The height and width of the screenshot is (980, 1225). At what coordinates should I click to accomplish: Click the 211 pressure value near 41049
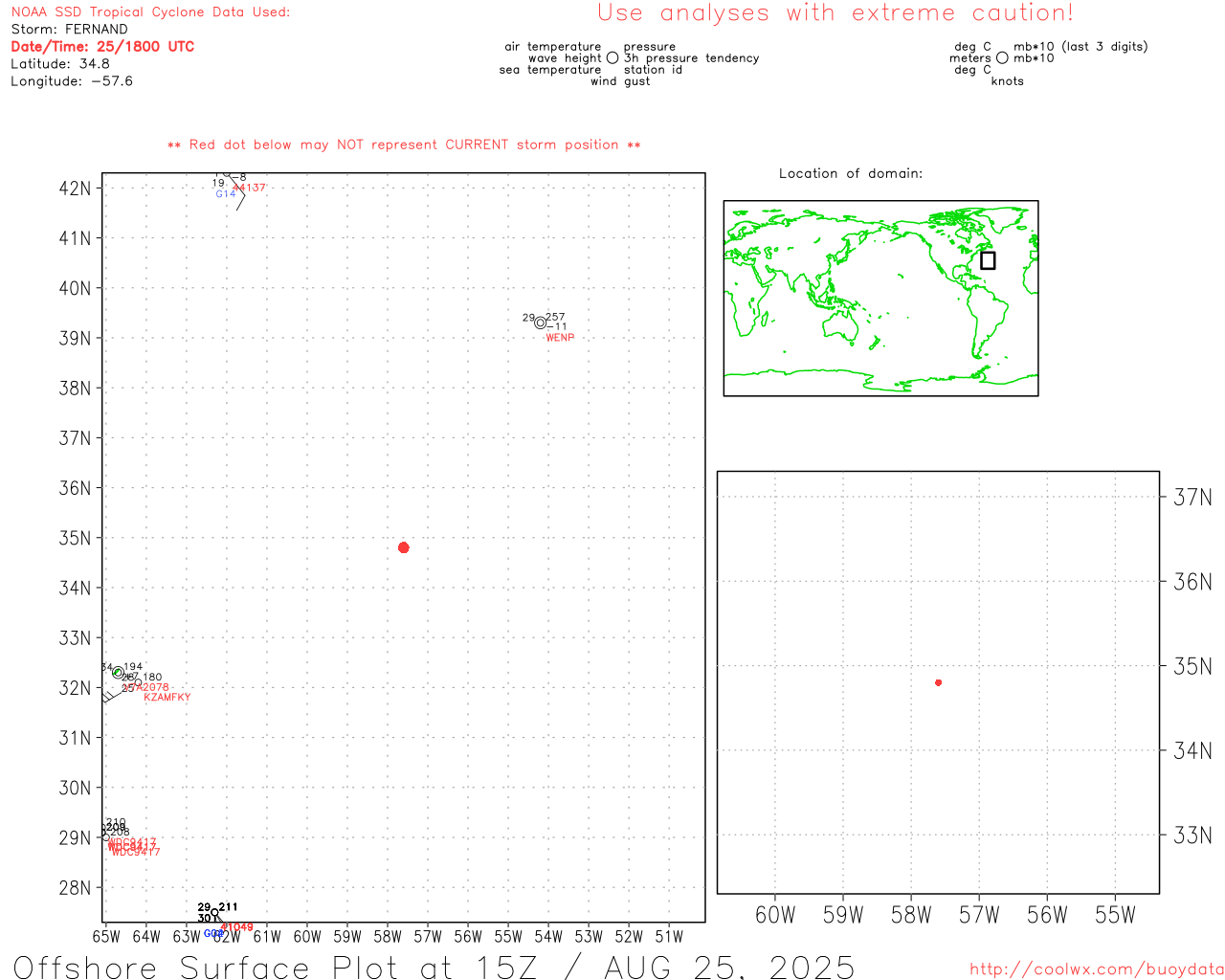point(228,907)
